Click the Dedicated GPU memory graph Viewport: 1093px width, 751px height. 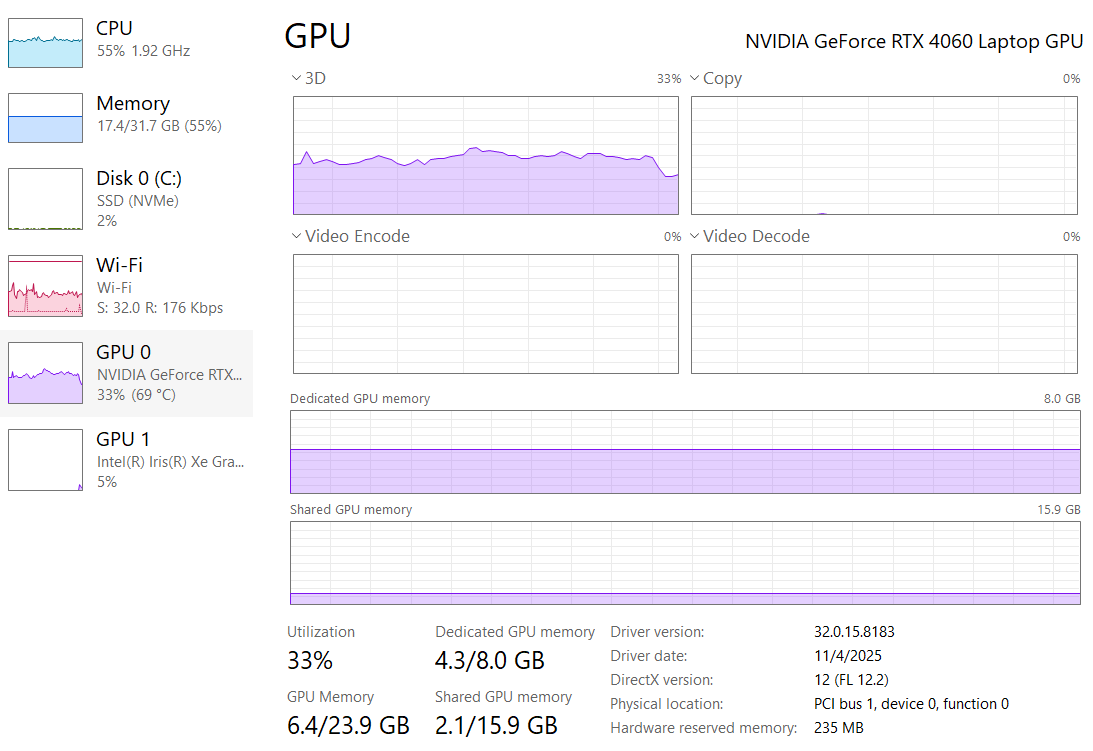pyautogui.click(x=685, y=452)
